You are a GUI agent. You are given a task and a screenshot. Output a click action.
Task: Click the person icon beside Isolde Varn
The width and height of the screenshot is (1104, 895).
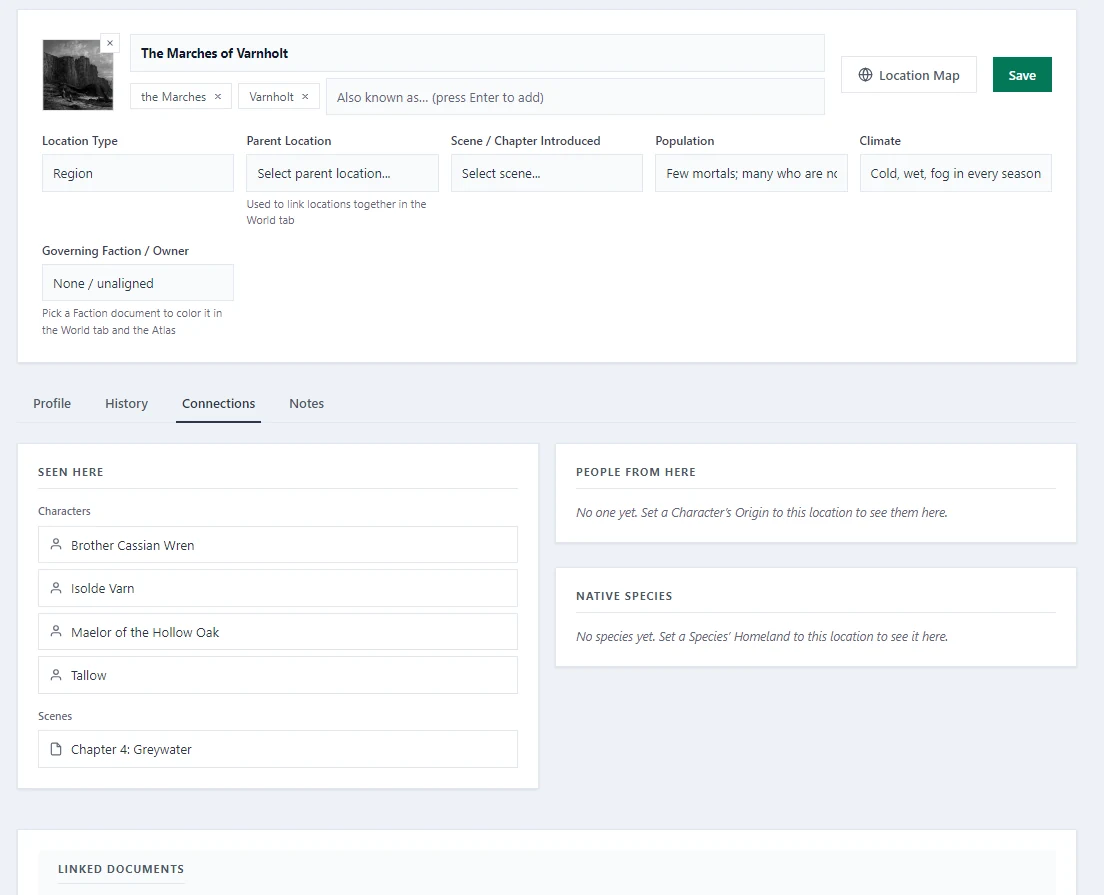tap(56, 588)
